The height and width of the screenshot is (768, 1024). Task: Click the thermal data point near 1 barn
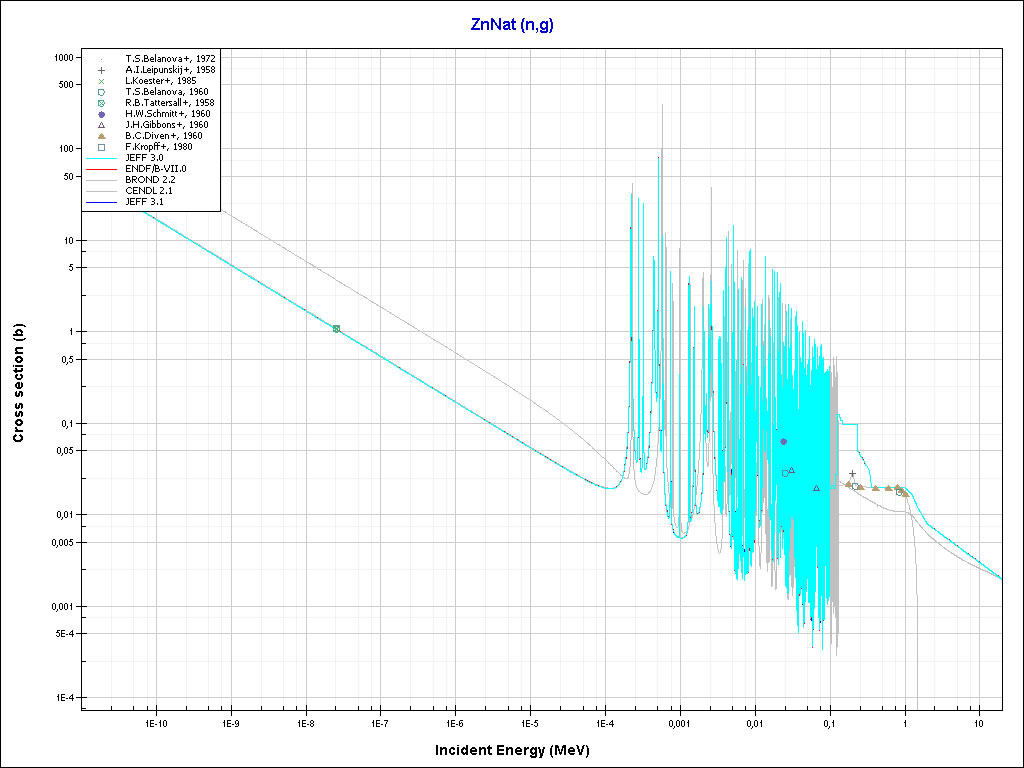[x=336, y=329]
